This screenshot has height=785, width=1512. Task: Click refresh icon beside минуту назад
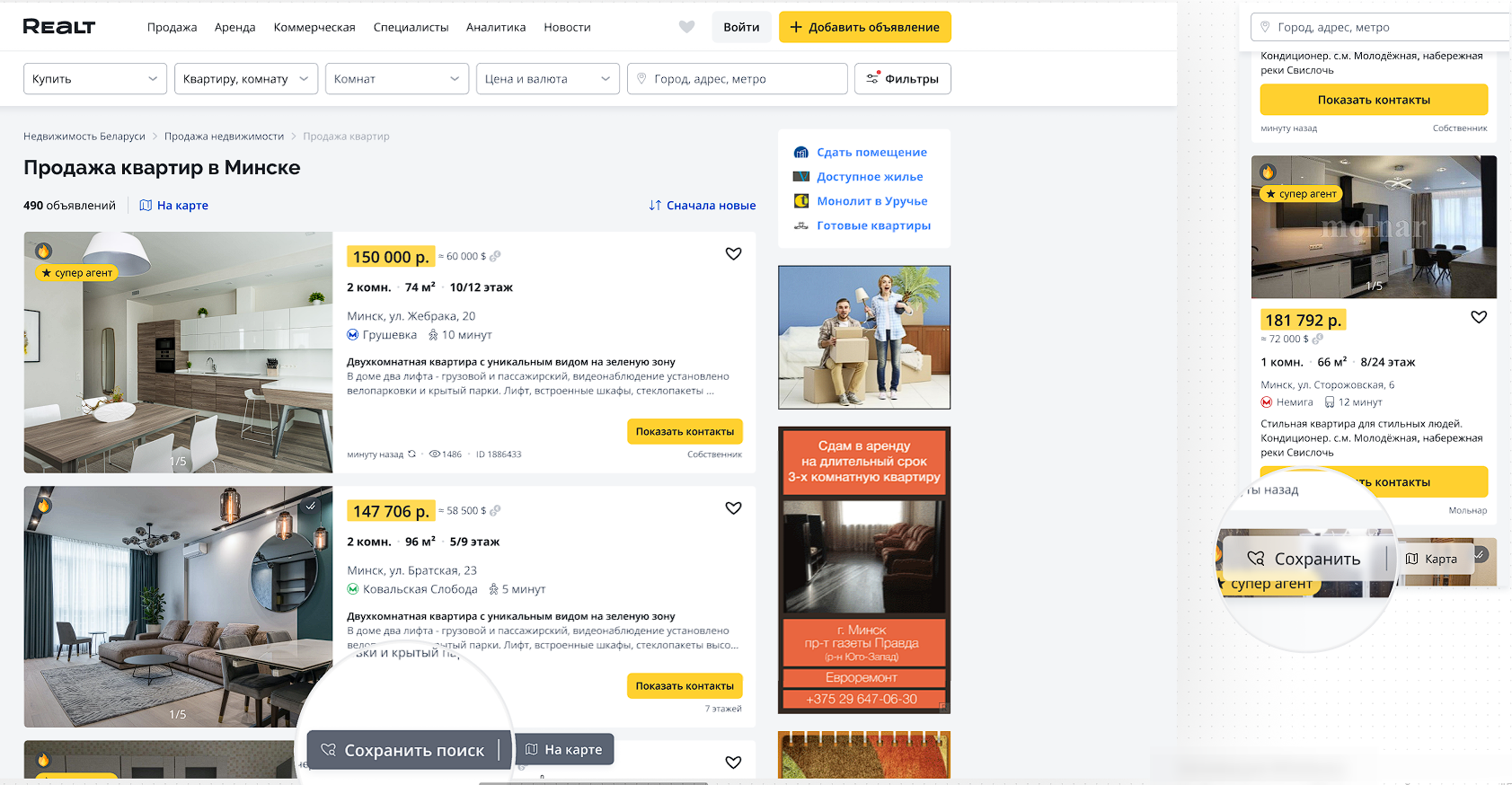[x=411, y=454]
